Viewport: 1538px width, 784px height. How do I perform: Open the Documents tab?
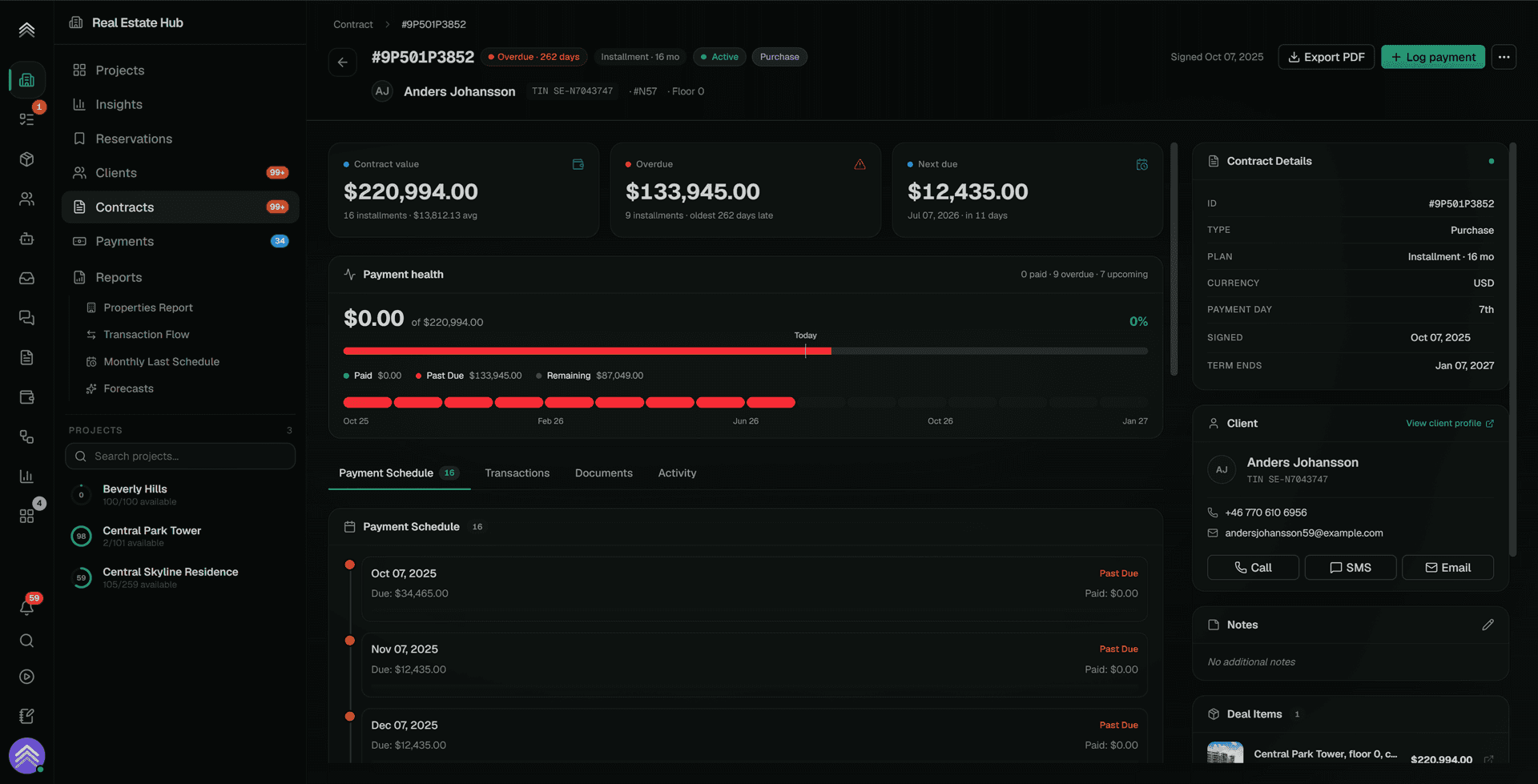(x=603, y=473)
